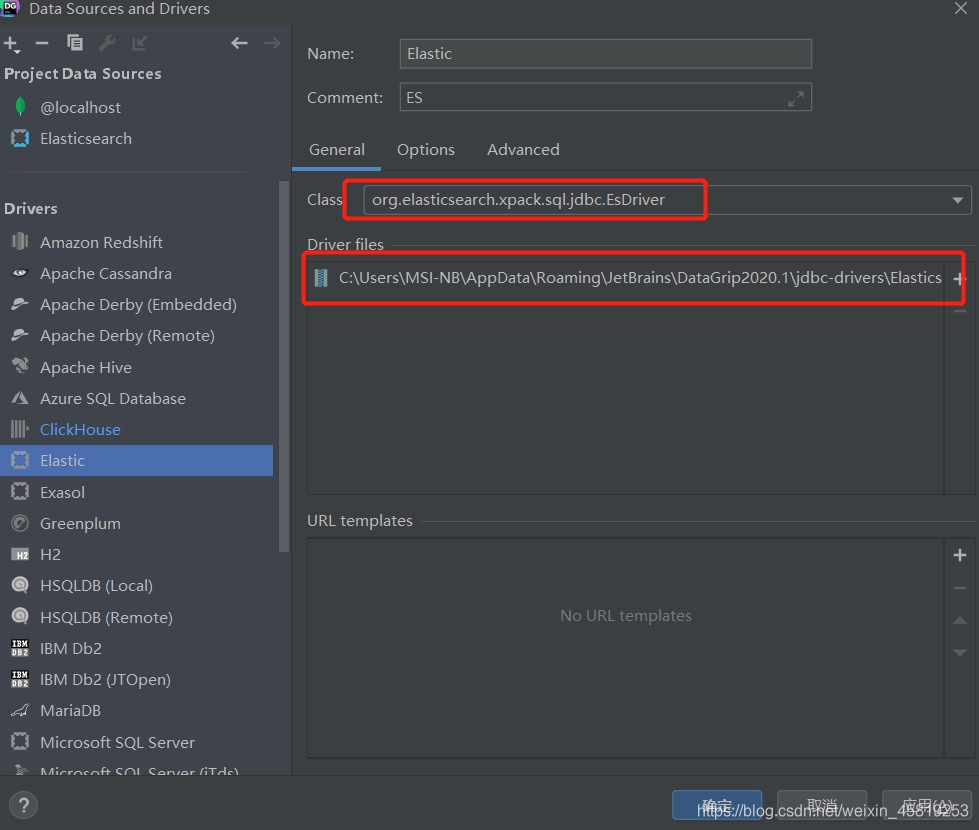Open the Class dropdown arrow
979x830 pixels.
[x=957, y=200]
